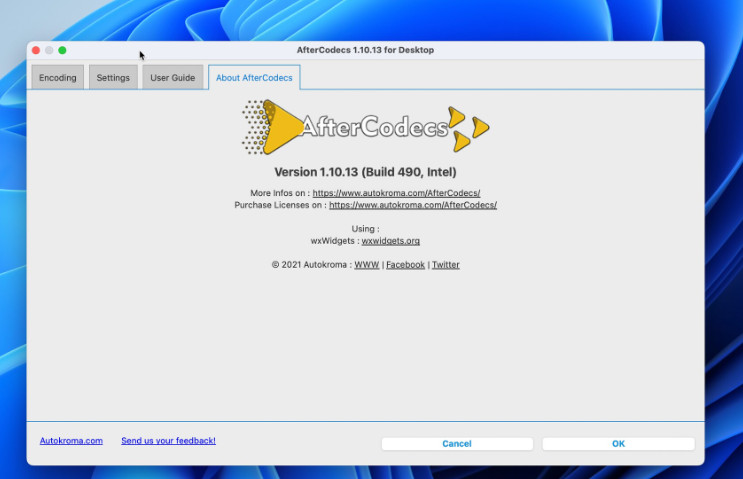Screen dimensions: 743x479
Task: Click the window title AfterCodecs 1.10.13 for Desktop
Action: pos(365,50)
